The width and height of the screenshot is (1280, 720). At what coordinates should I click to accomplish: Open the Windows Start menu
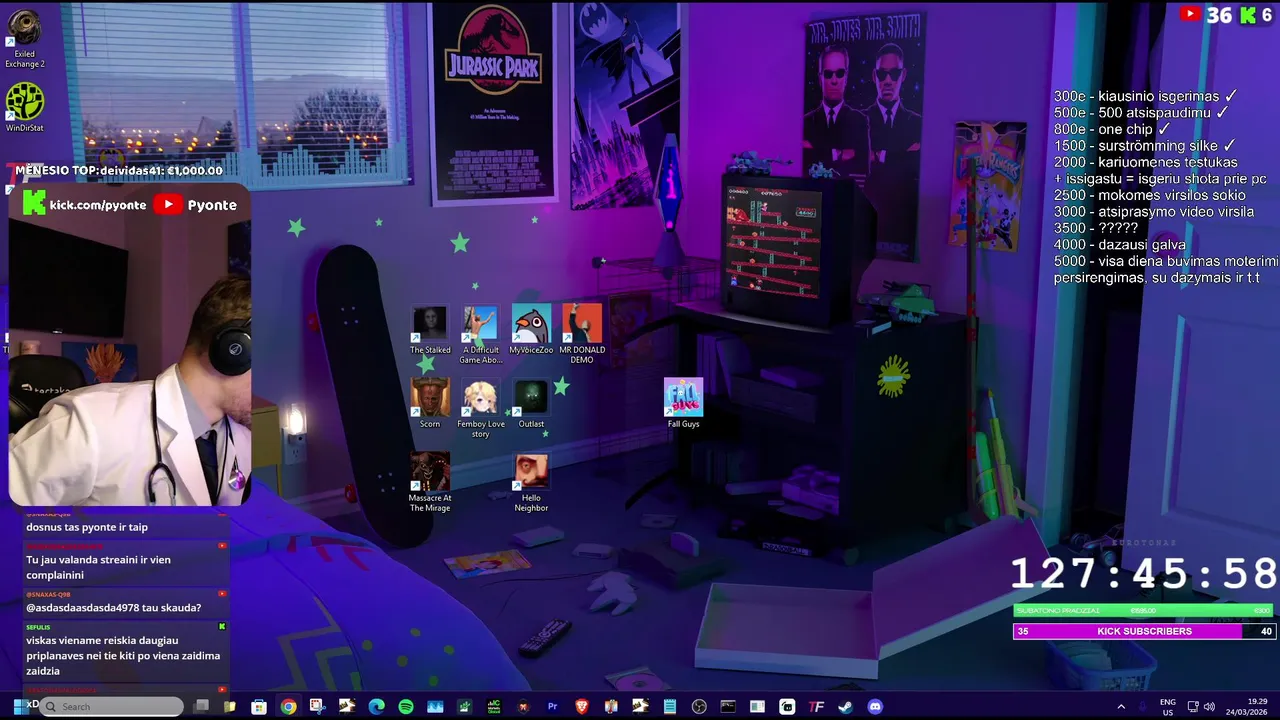21,707
